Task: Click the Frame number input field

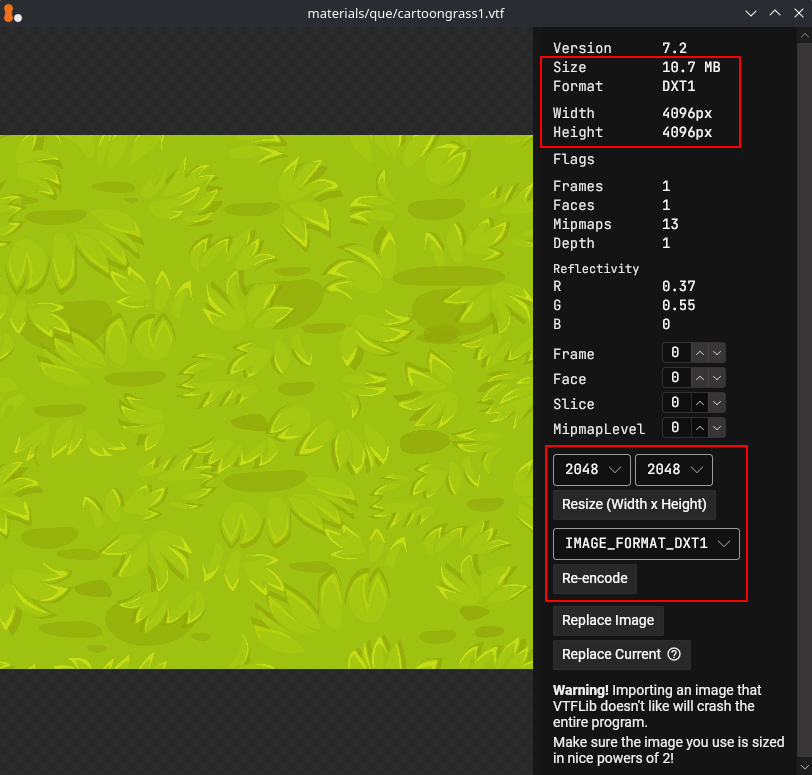Action: [677, 352]
